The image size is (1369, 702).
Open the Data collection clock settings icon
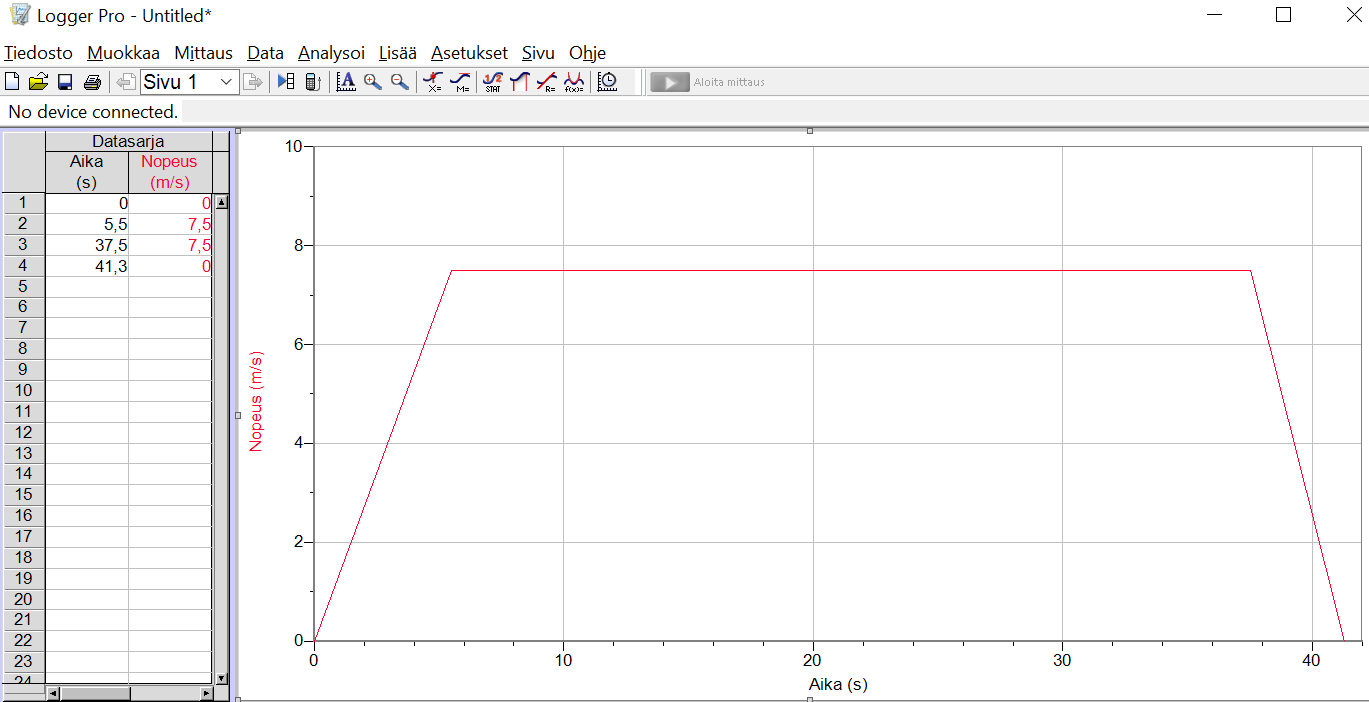[607, 82]
